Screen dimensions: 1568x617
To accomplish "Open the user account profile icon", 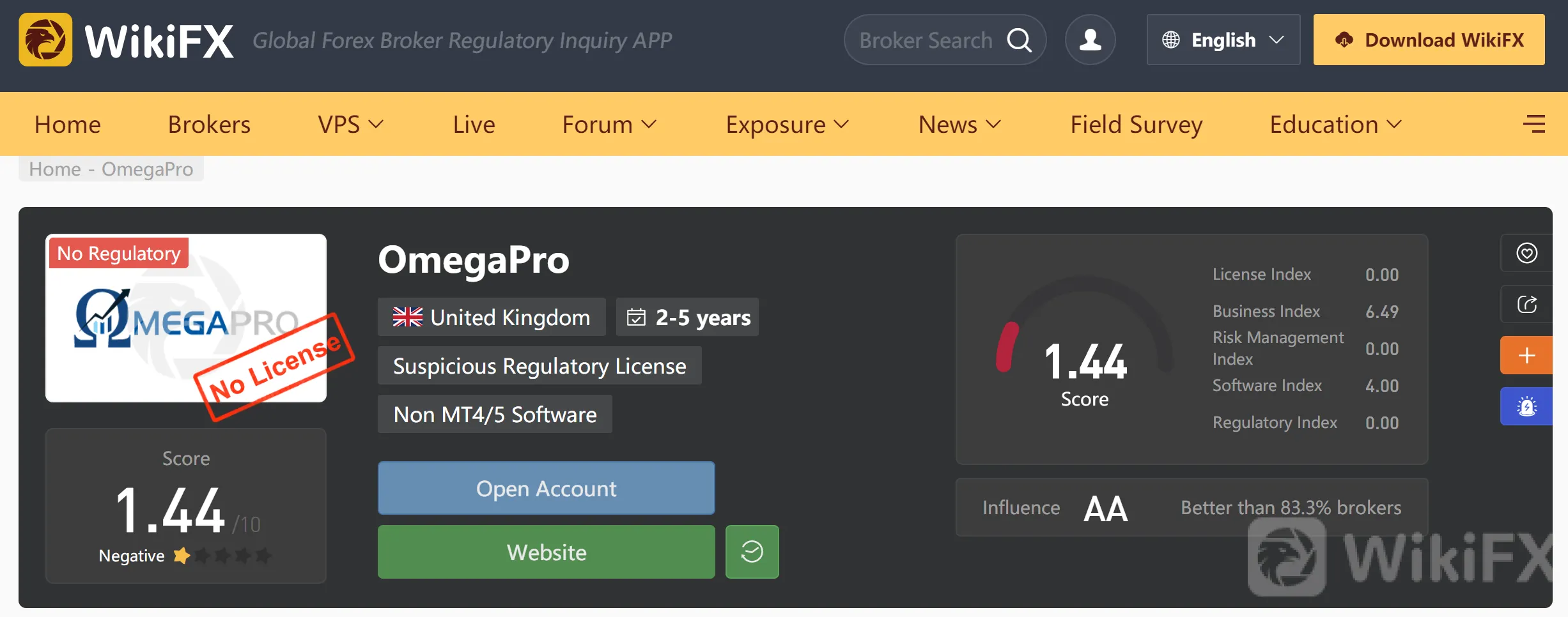I will 1091,40.
